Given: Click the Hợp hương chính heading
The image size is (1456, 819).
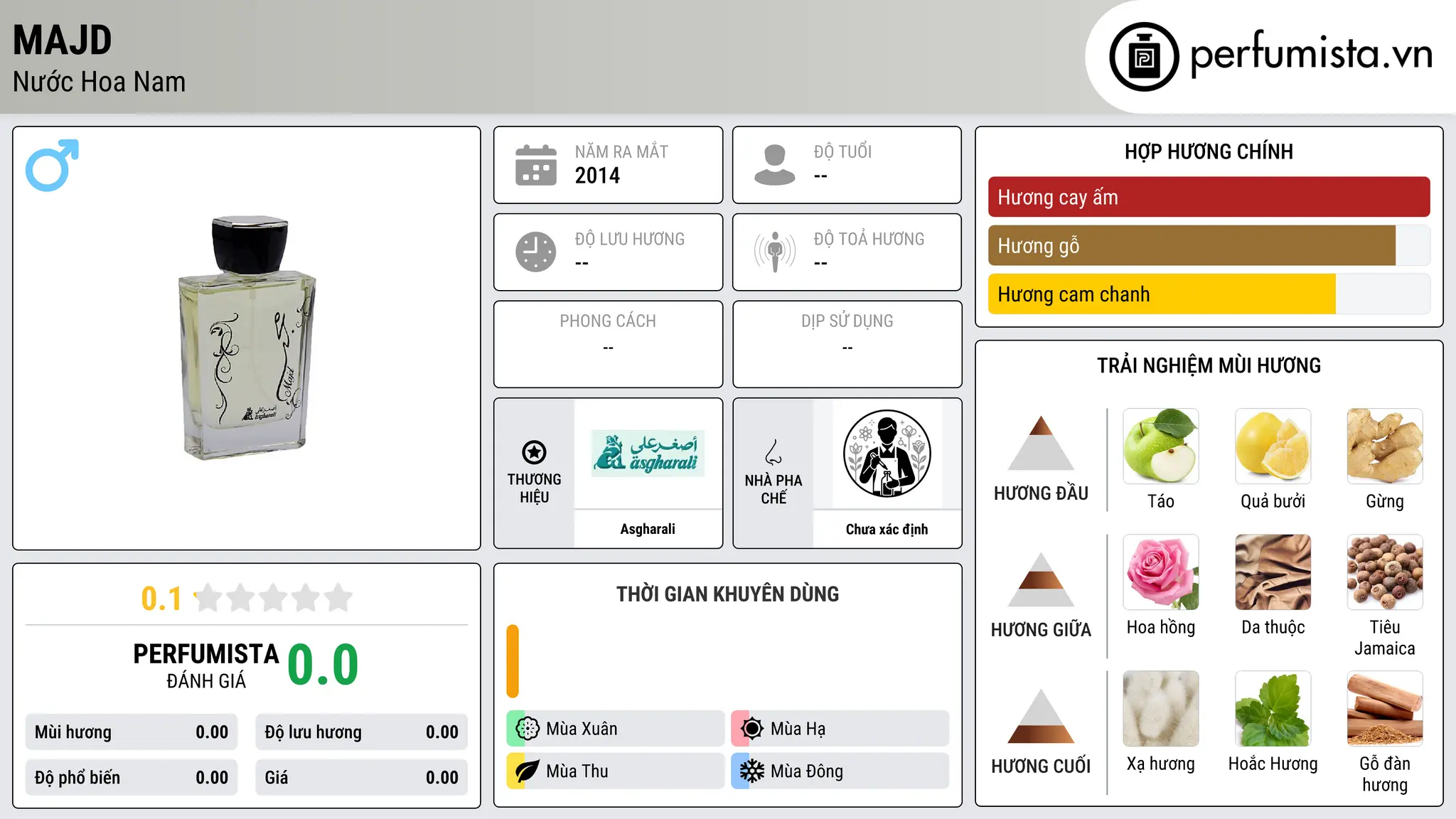Looking at the screenshot, I should 1209,151.
